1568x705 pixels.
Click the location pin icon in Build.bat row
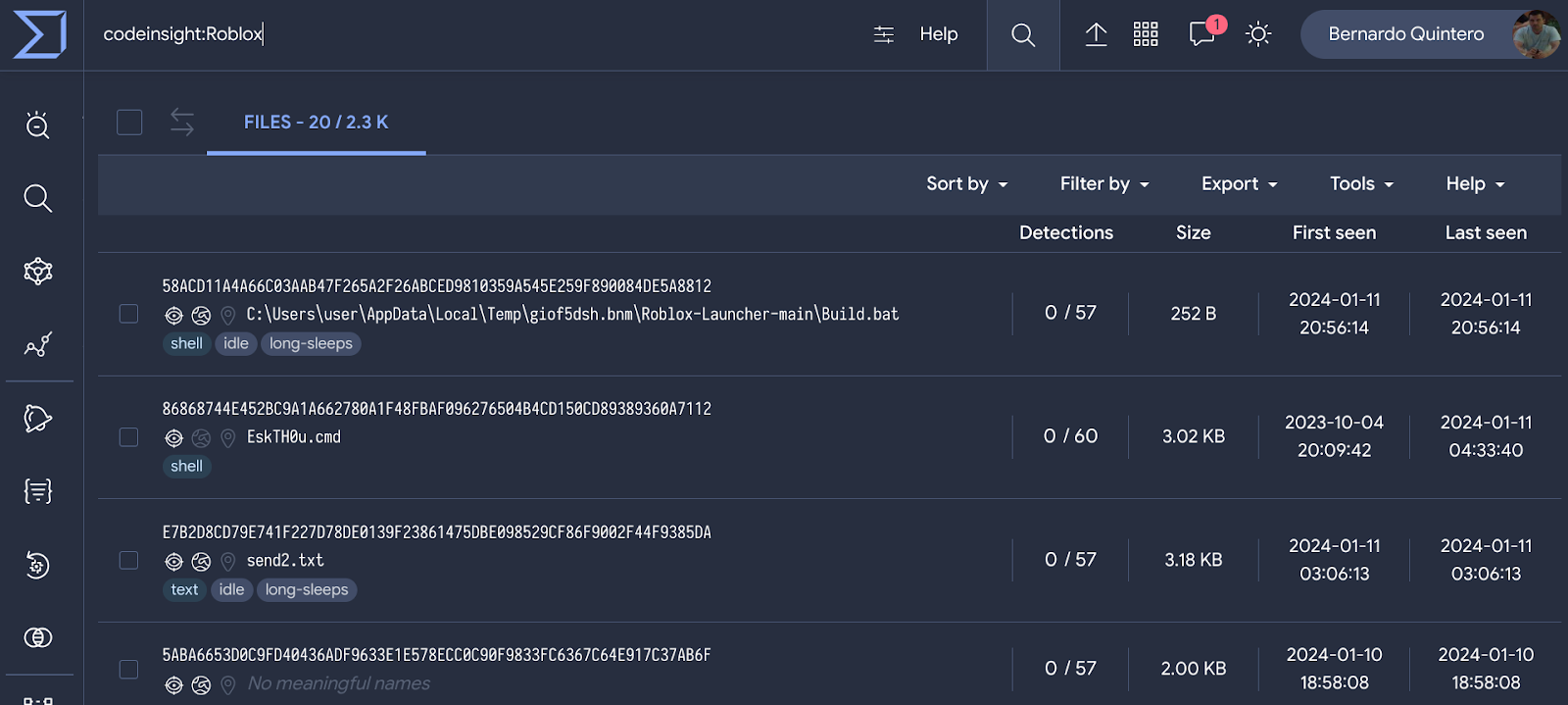[227, 316]
